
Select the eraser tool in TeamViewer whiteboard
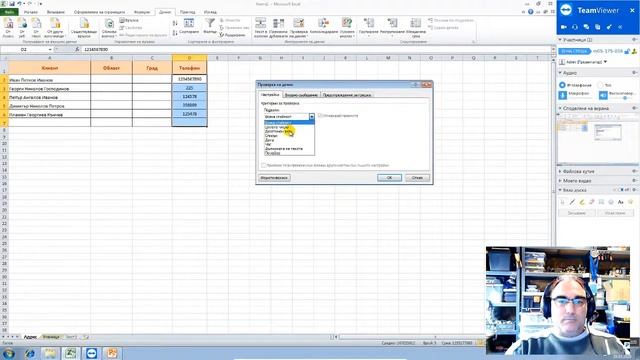[x=592, y=202]
